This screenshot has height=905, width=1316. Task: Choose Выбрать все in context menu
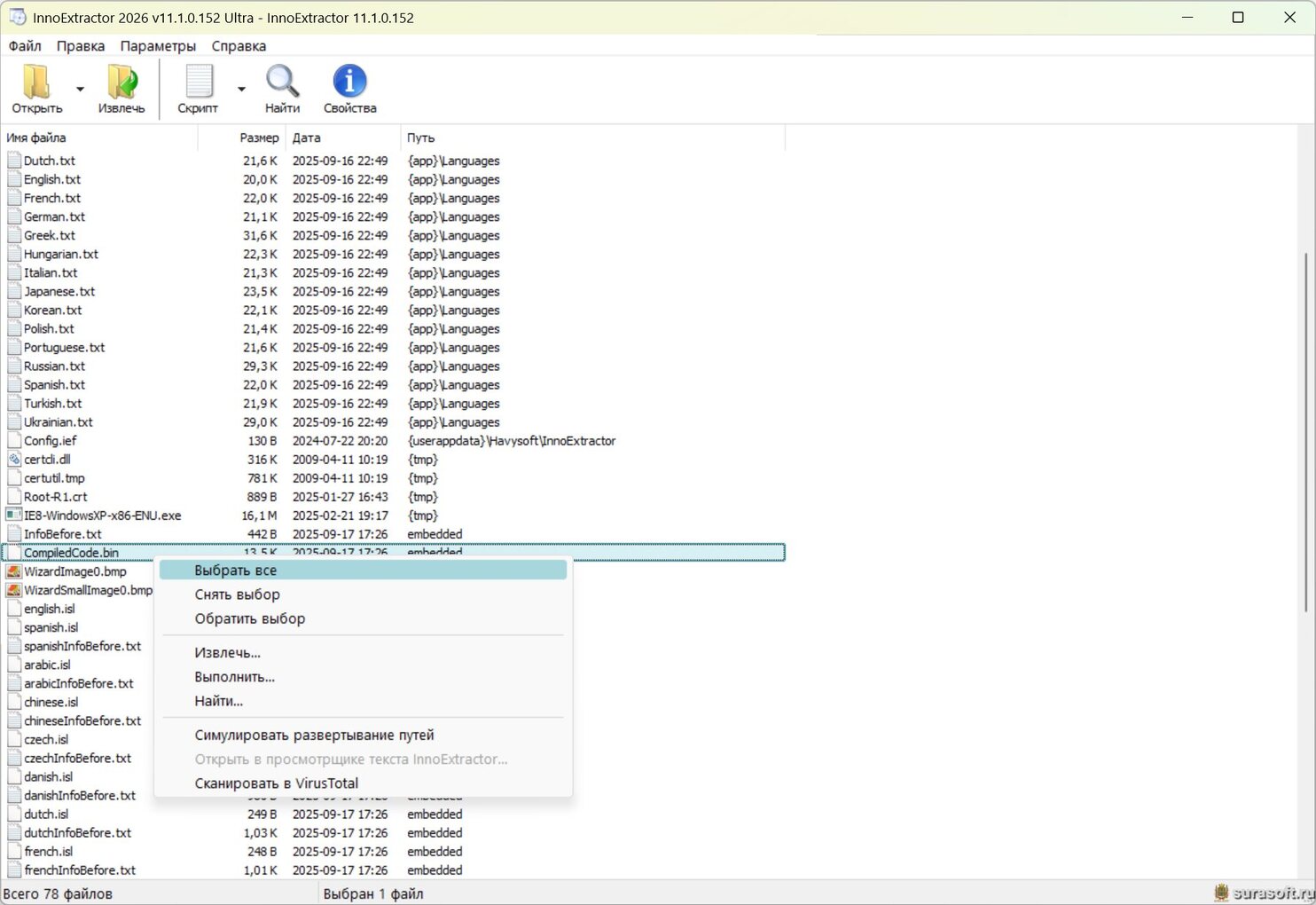click(x=363, y=570)
